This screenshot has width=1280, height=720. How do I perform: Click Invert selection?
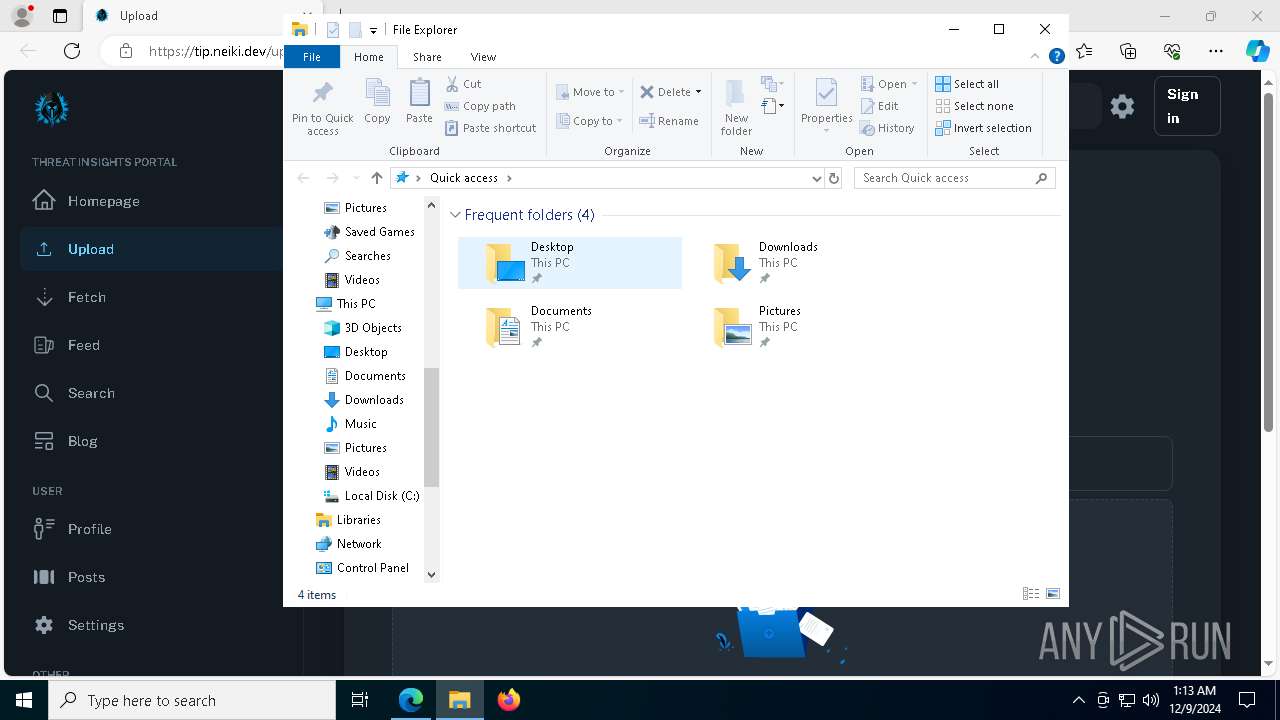[983, 128]
